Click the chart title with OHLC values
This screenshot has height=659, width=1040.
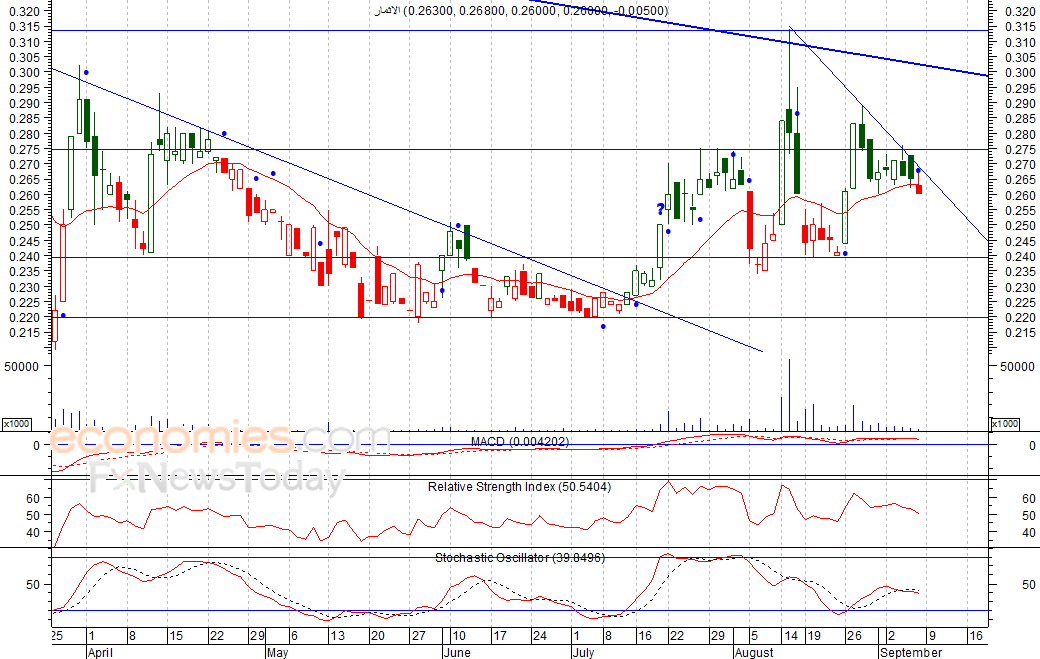522,11
